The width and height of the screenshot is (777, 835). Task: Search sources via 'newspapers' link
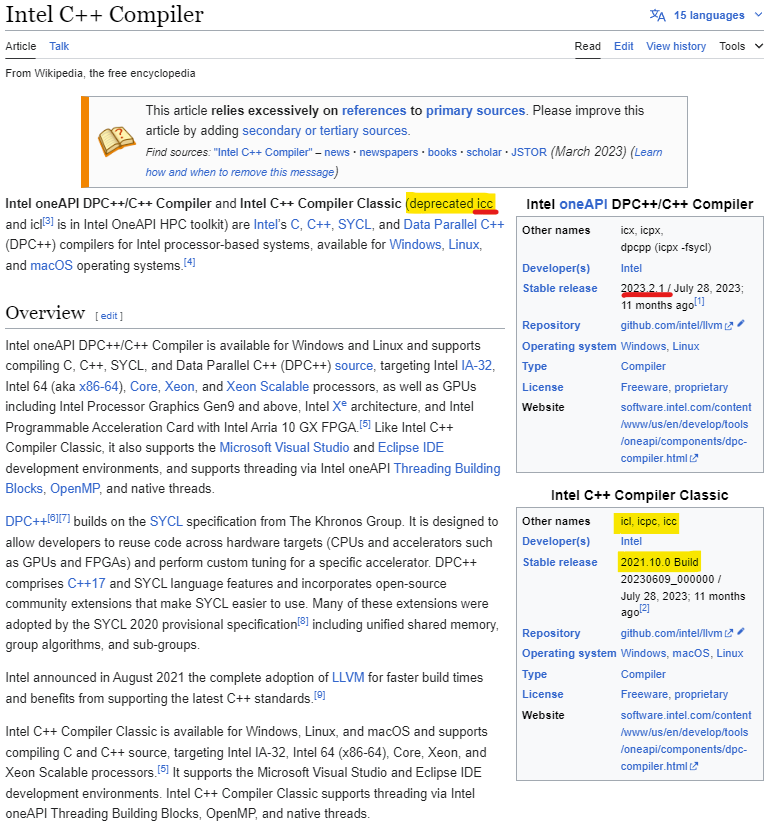pos(389,152)
